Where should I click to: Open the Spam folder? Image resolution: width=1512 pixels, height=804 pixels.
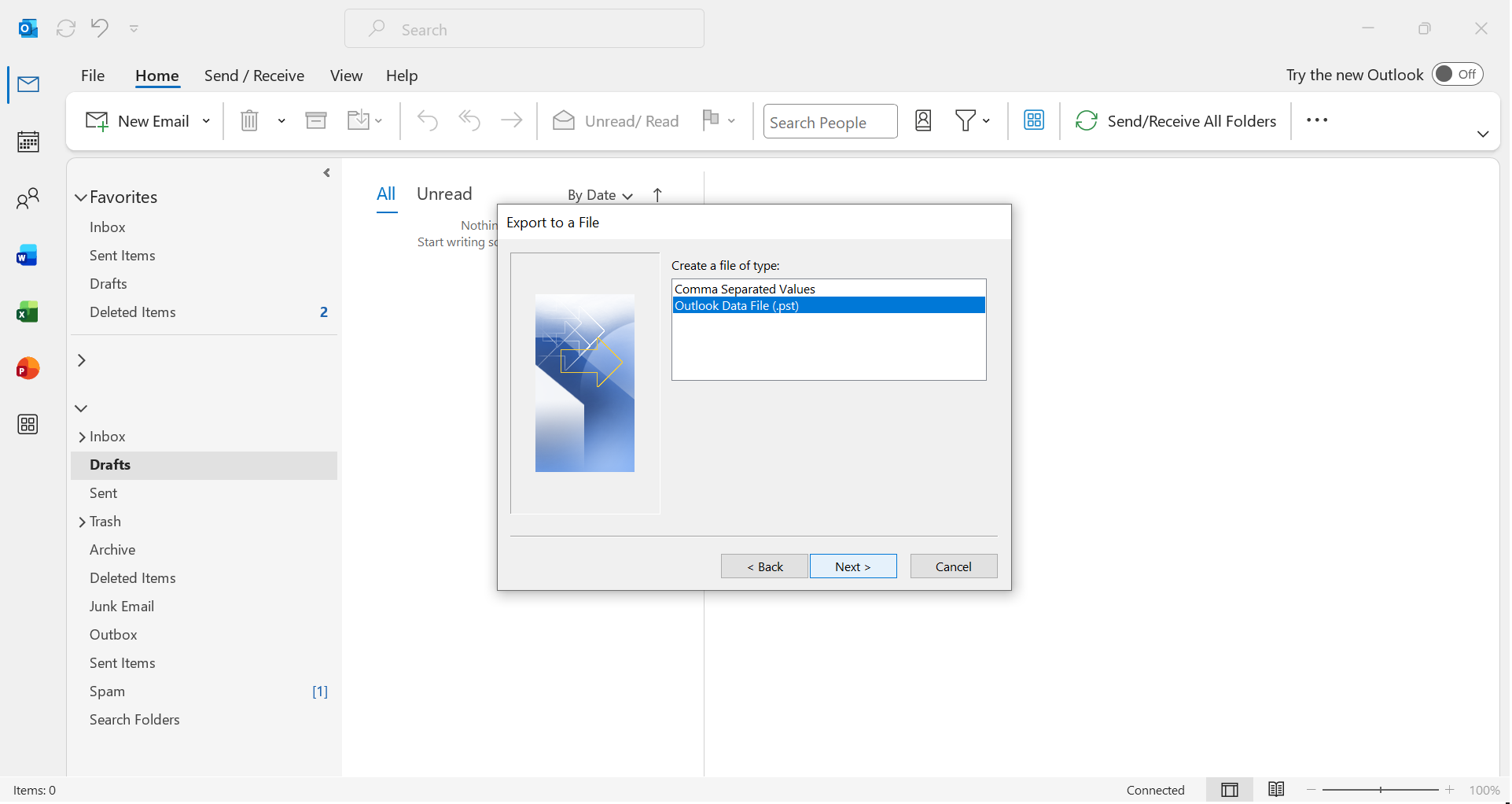204,692
